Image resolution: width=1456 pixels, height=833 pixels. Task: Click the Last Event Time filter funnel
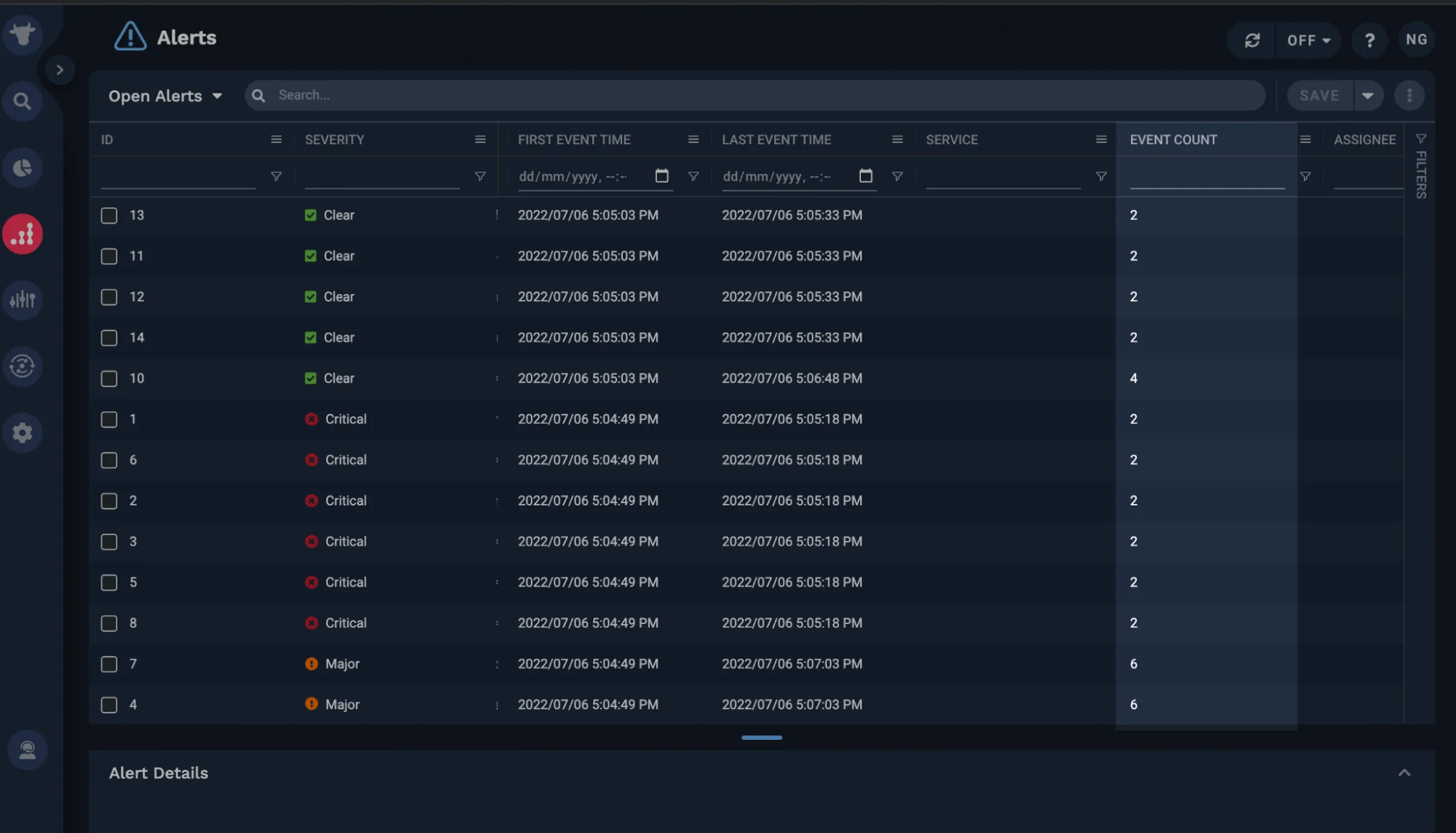click(x=897, y=176)
